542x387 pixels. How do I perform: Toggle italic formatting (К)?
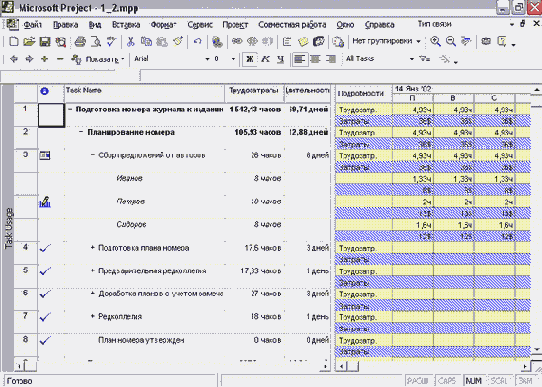pyautogui.click(x=265, y=59)
